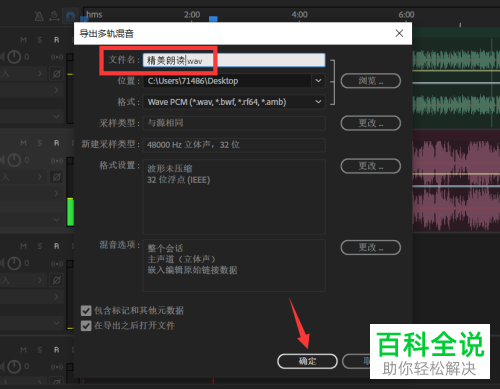Click the 32 位浮点 (IEEE) text
500x389 pixels.
point(179,180)
